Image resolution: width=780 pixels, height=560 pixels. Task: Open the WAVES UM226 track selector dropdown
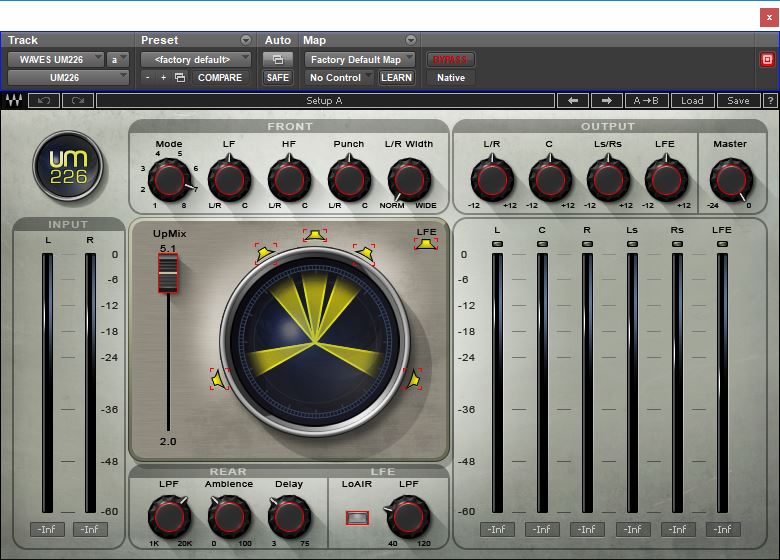pyautogui.click(x=56, y=60)
